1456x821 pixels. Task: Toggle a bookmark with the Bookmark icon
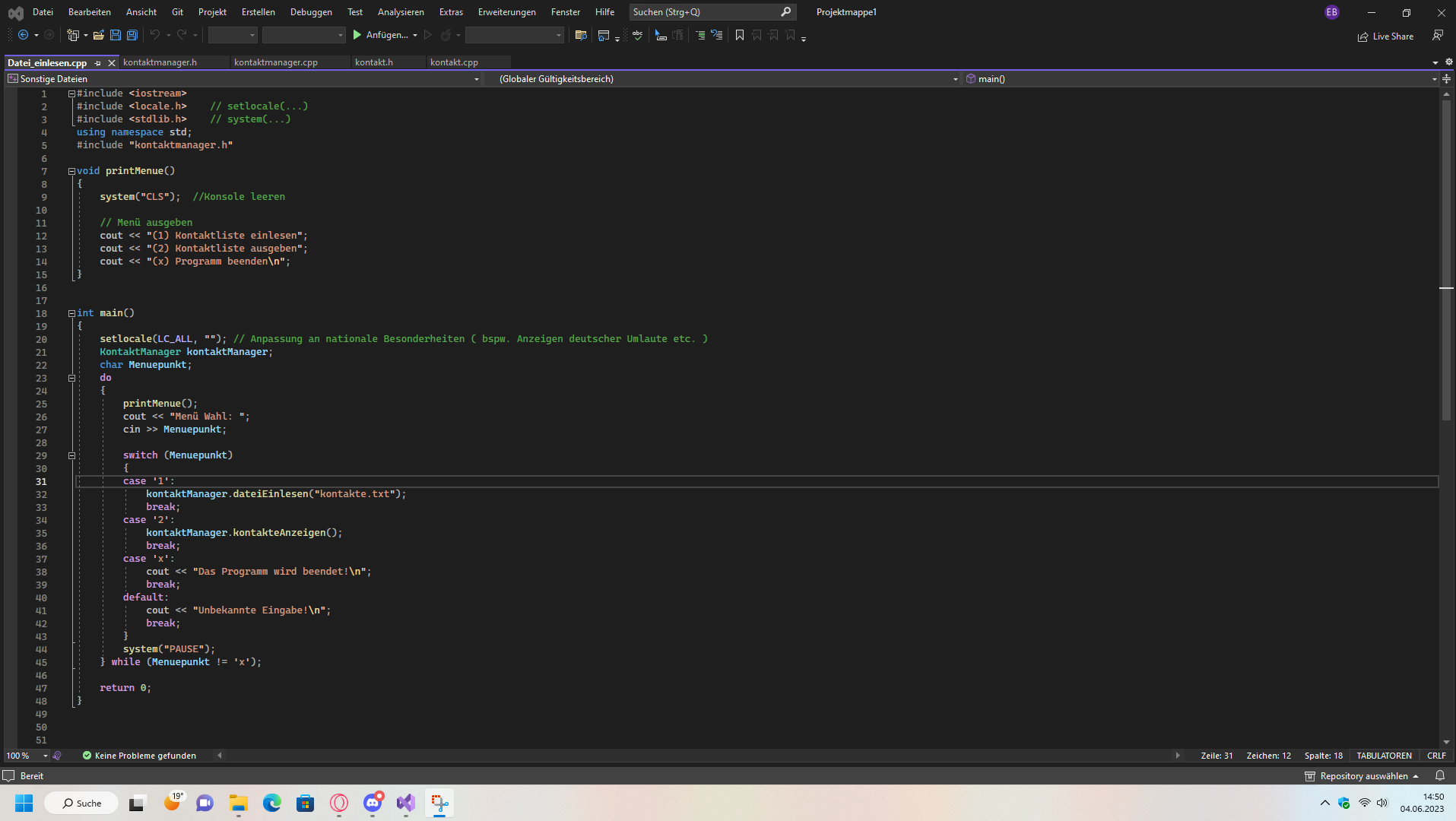[741, 35]
